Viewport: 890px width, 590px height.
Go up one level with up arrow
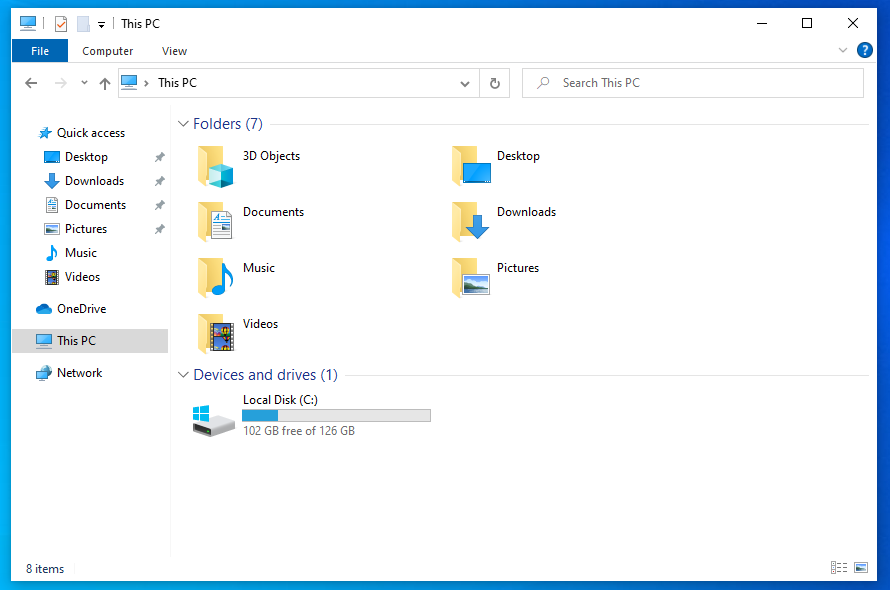tap(104, 83)
